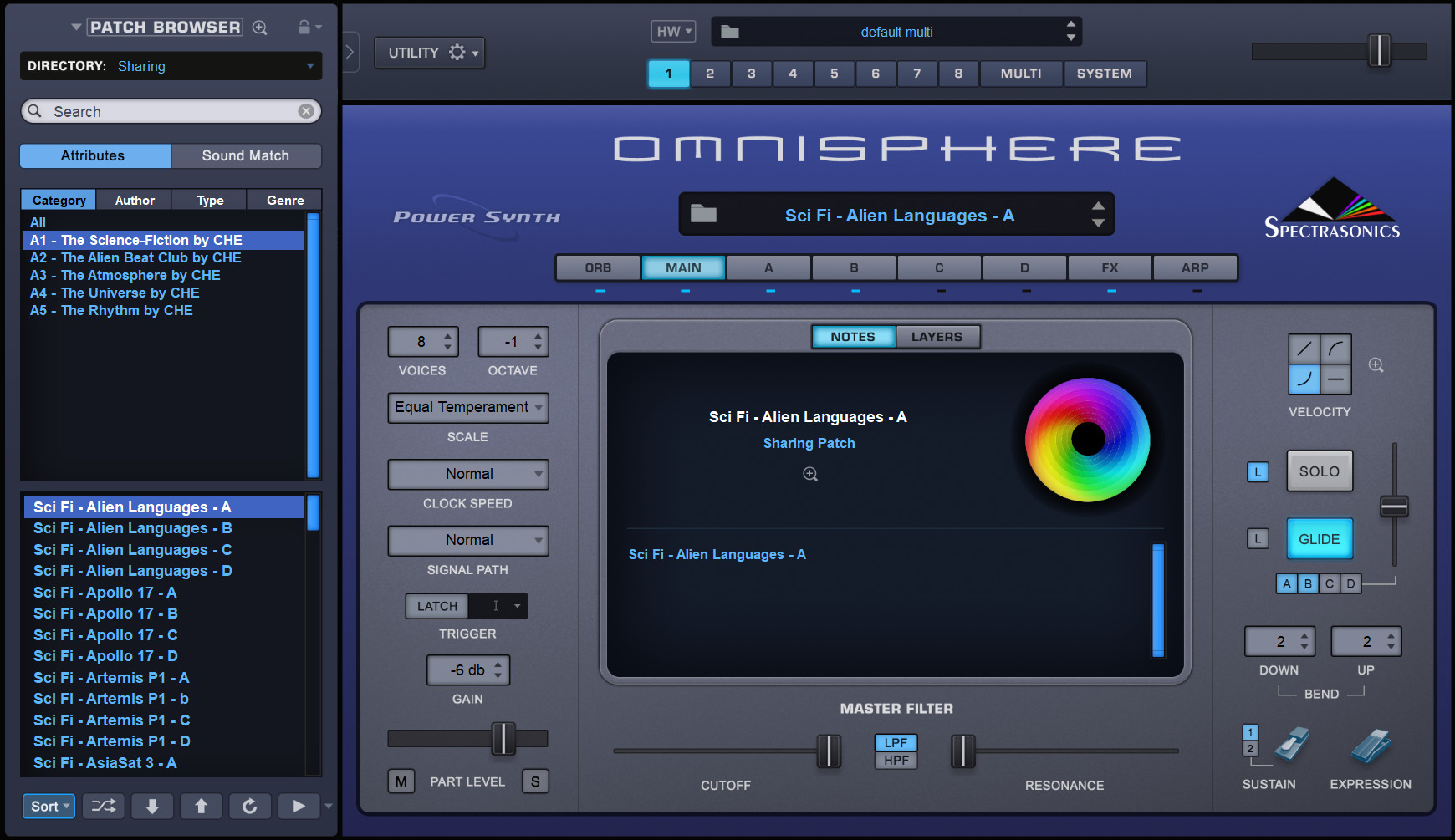Open the velocity curve zoom magnifier
The height and width of the screenshot is (840, 1455).
(x=1376, y=365)
